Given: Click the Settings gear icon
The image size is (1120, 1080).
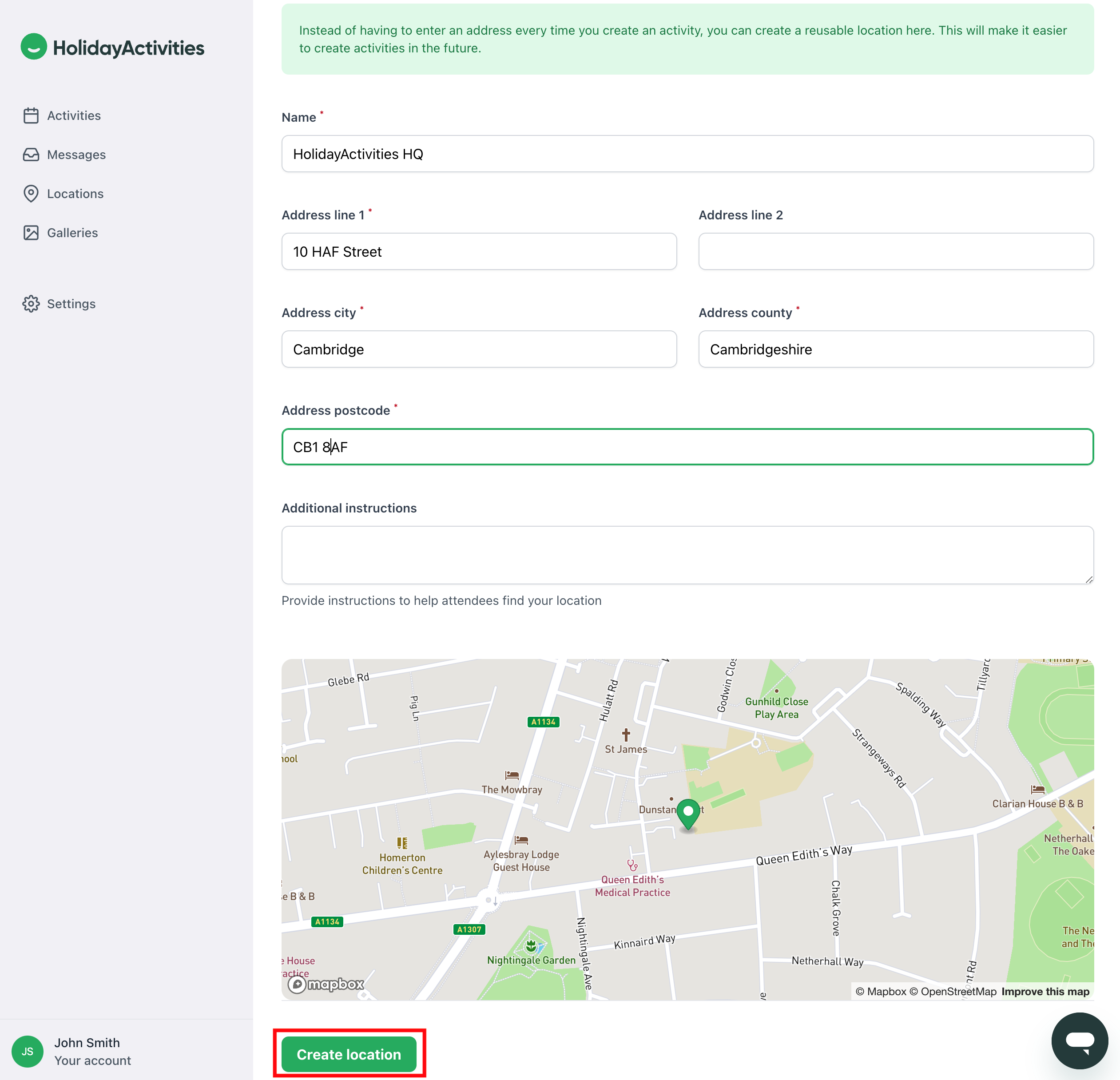Looking at the screenshot, I should [31, 304].
